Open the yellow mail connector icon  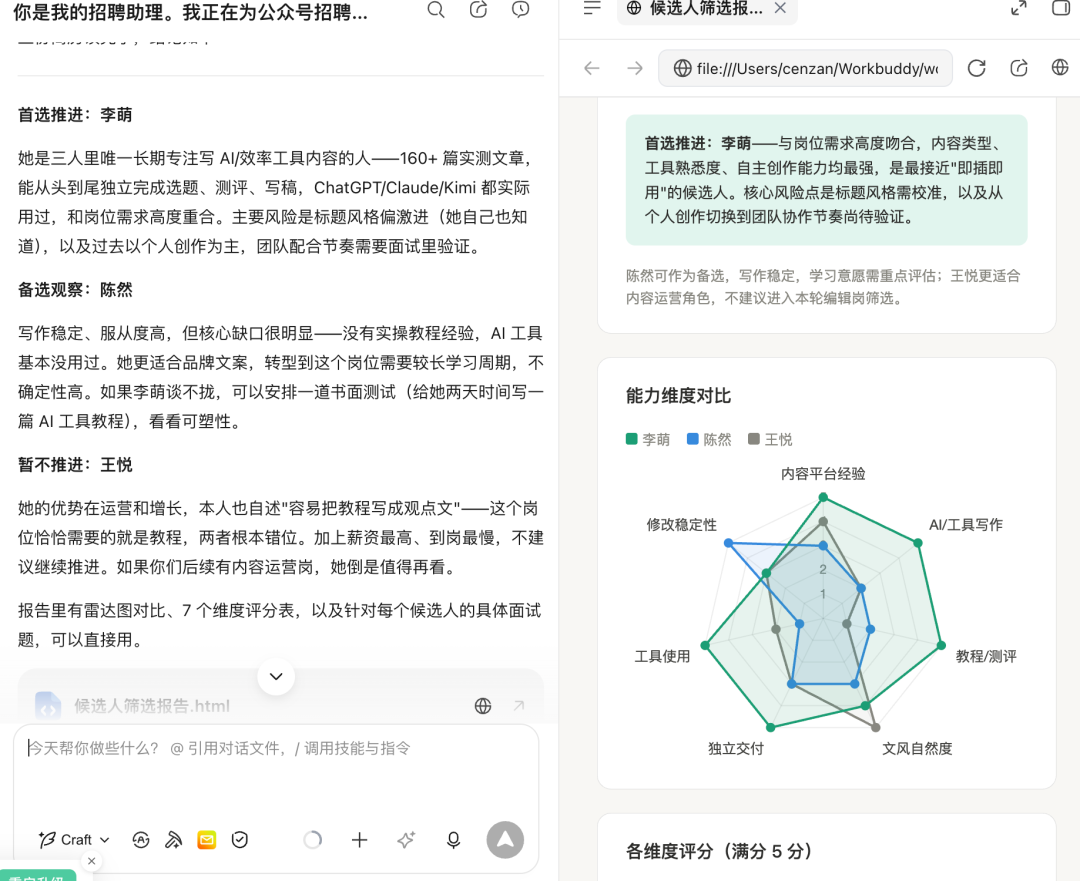207,840
